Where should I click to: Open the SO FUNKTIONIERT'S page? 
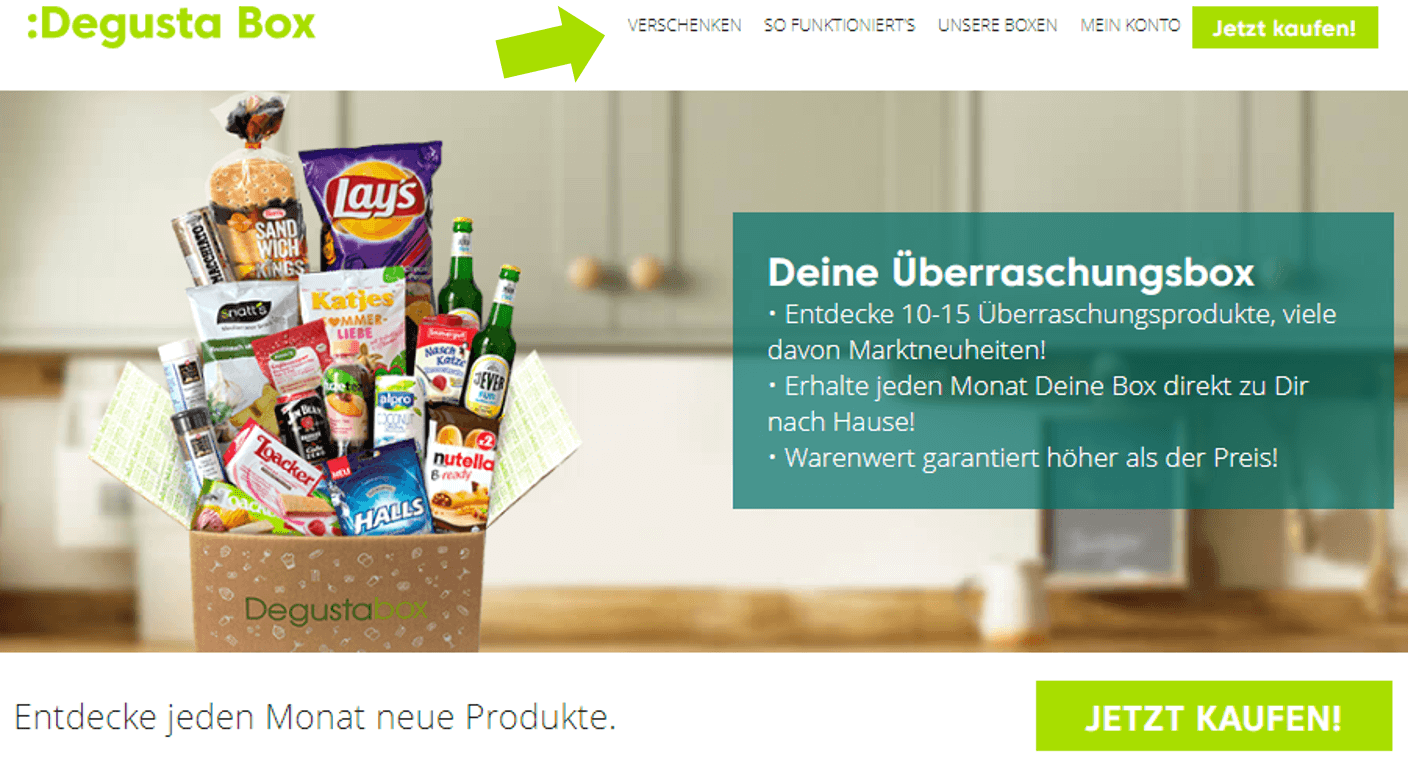click(839, 26)
